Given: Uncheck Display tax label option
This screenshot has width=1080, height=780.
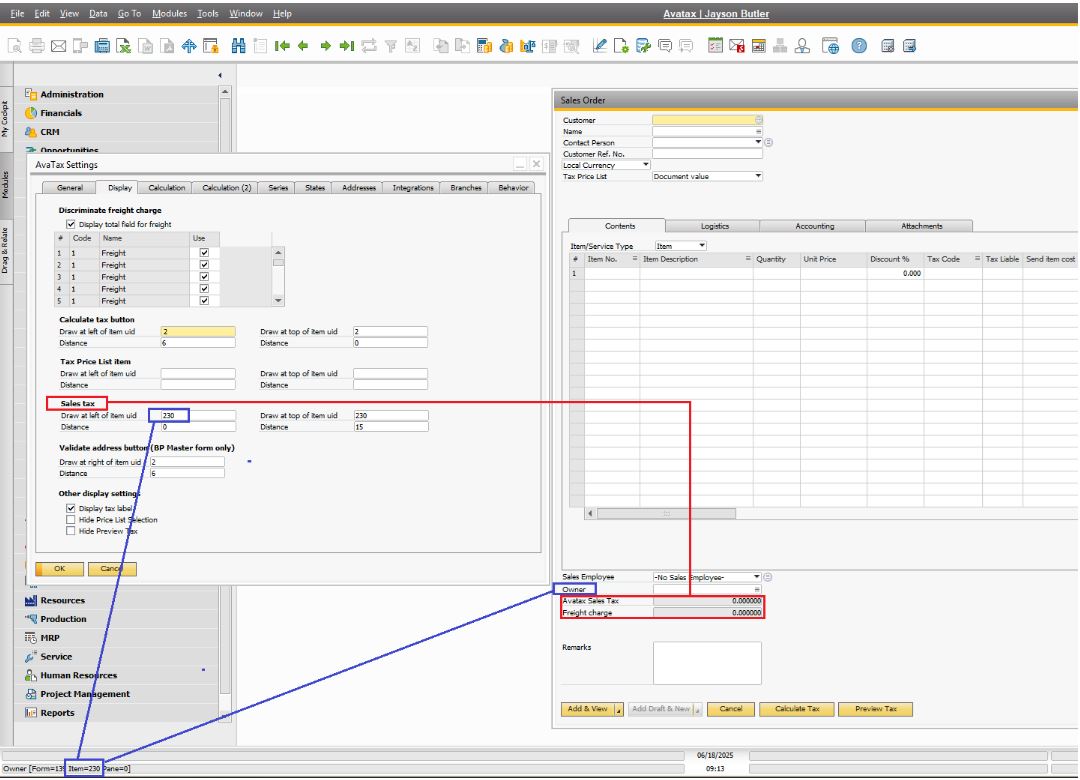Looking at the screenshot, I should click(70, 508).
